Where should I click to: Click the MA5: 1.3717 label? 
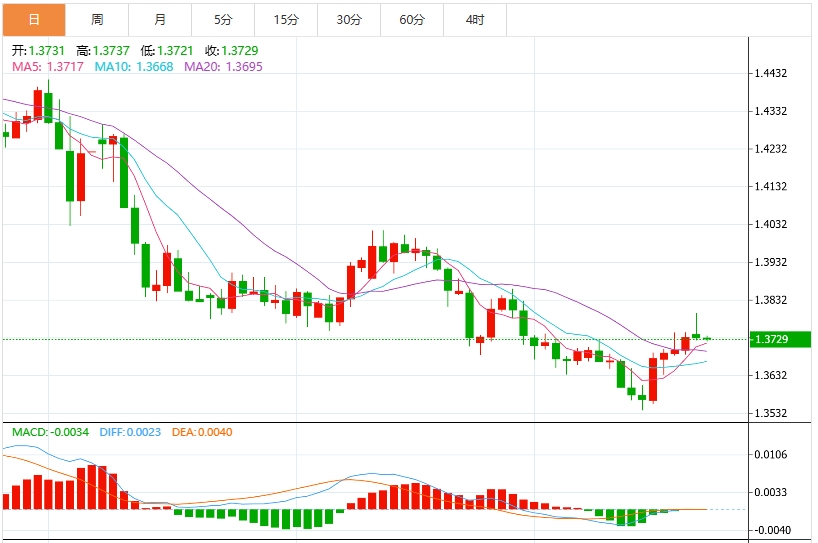tap(48, 67)
